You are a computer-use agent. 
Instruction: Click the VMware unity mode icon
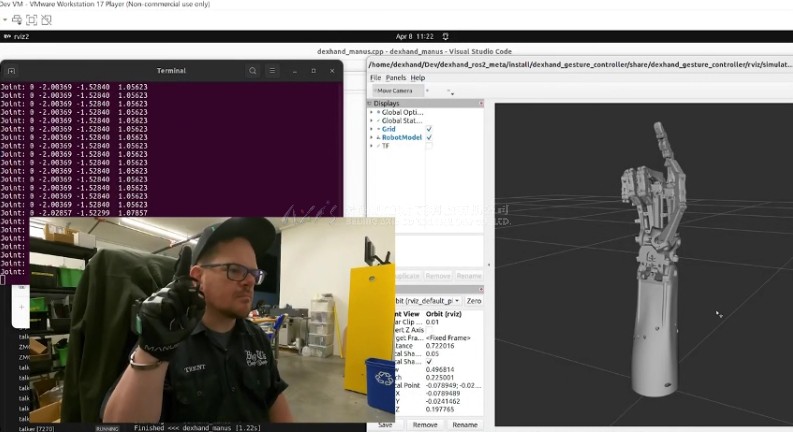pyautogui.click(x=47, y=19)
